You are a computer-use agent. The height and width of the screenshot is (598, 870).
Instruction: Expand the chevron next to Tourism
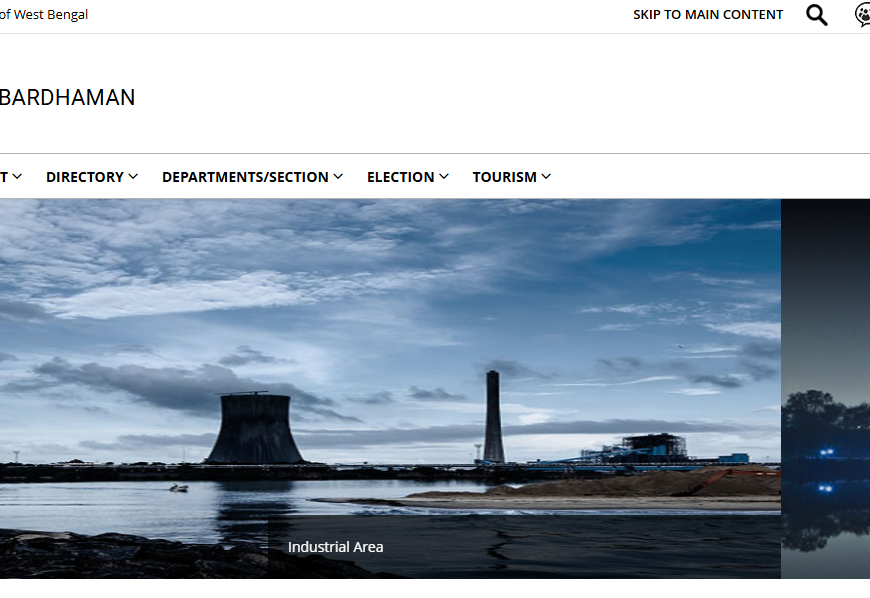tap(546, 177)
